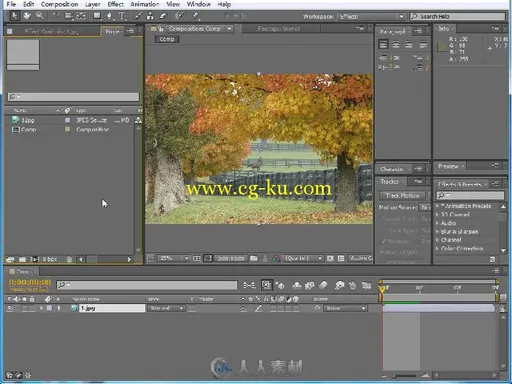Click the color swatch in Info panel
This screenshot has height=384, width=512.
441,47
